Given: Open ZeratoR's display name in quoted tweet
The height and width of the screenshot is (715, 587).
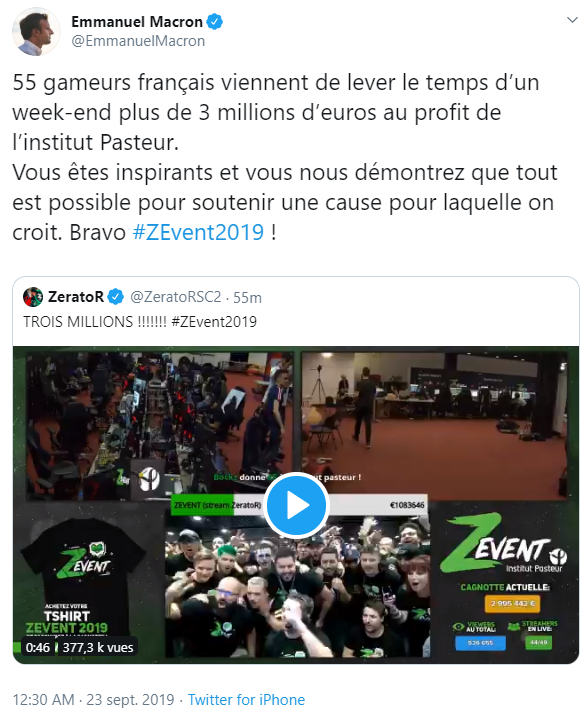Looking at the screenshot, I should click(76, 297).
